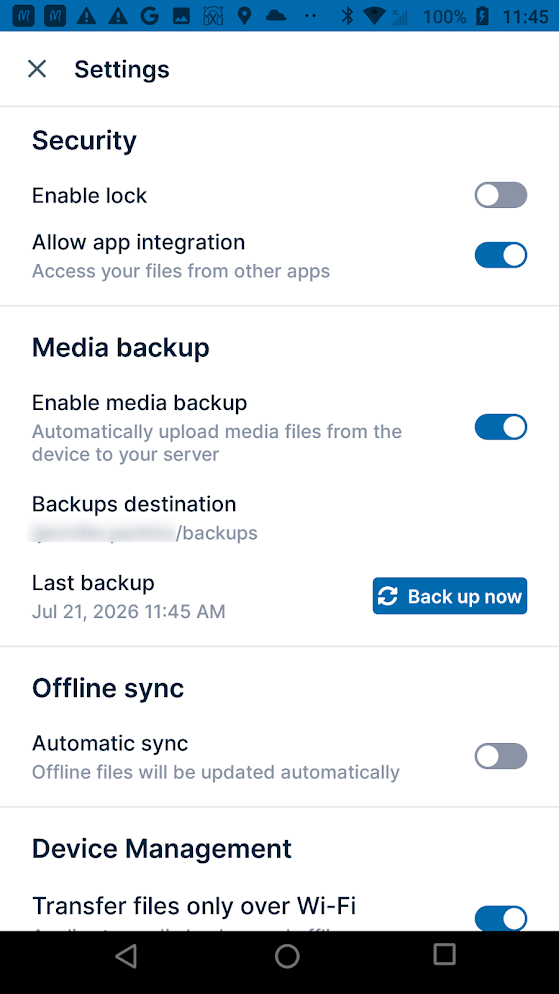Tap the Android home circle button
Viewport: 559px width, 994px height.
tap(287, 955)
